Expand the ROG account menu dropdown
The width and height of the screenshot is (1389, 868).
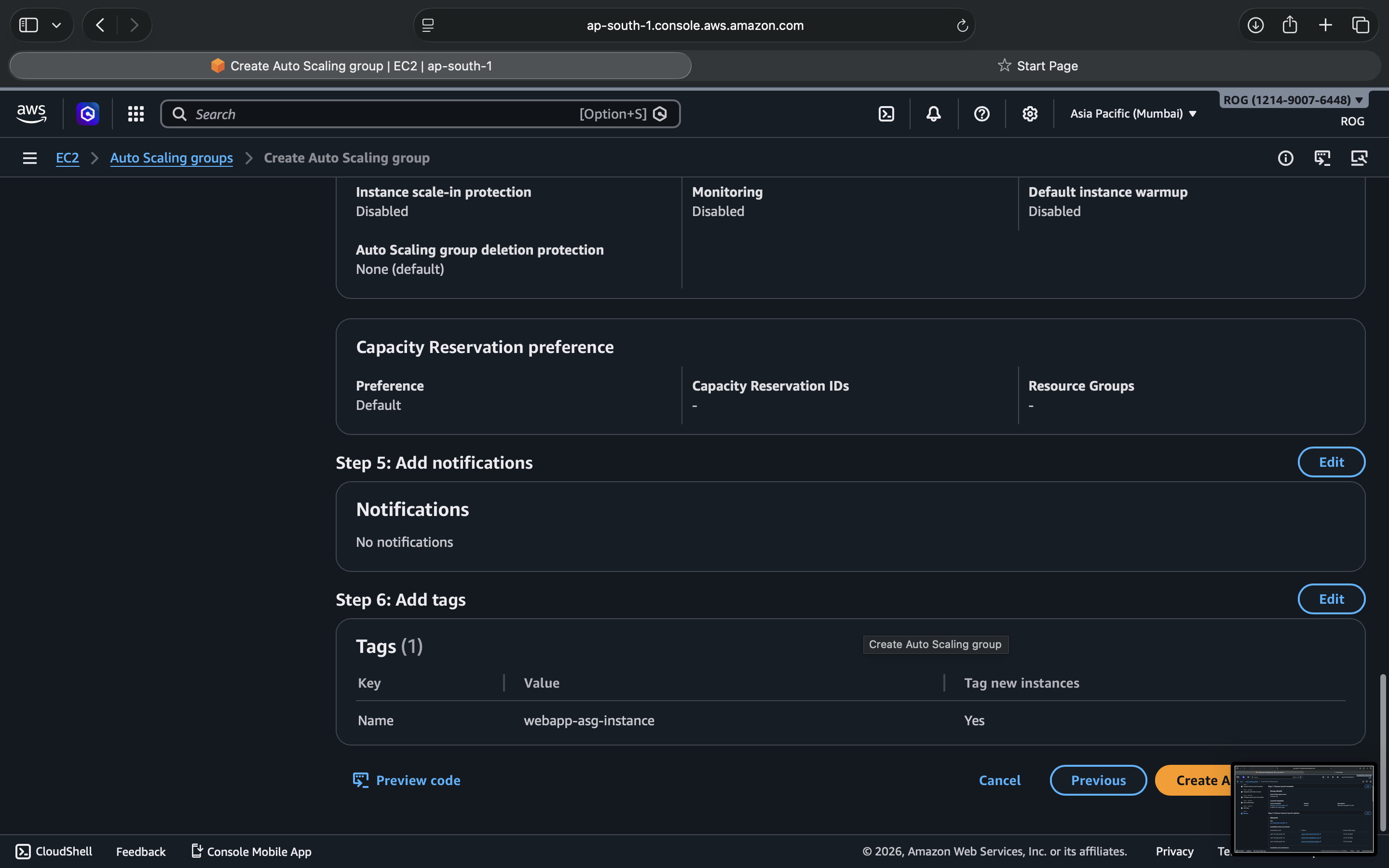click(x=1293, y=100)
